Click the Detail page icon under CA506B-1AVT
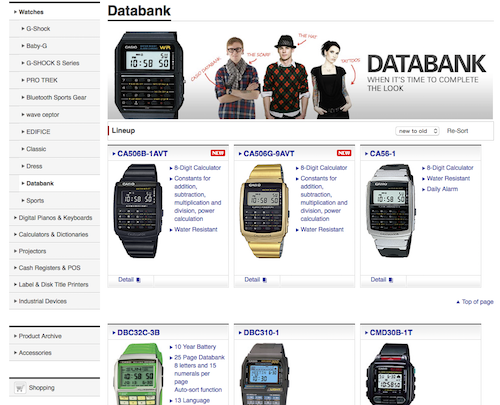The width and height of the screenshot is (500, 405). (x=138, y=280)
